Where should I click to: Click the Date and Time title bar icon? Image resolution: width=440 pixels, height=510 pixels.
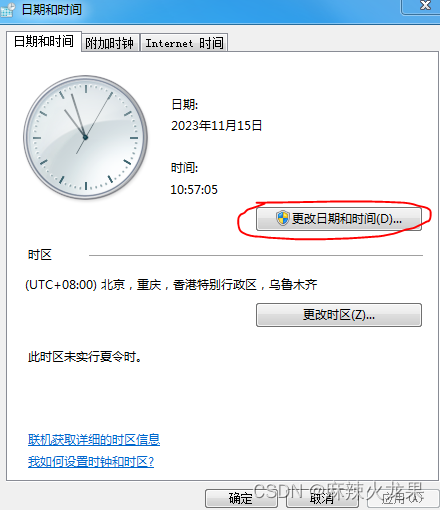point(7,10)
